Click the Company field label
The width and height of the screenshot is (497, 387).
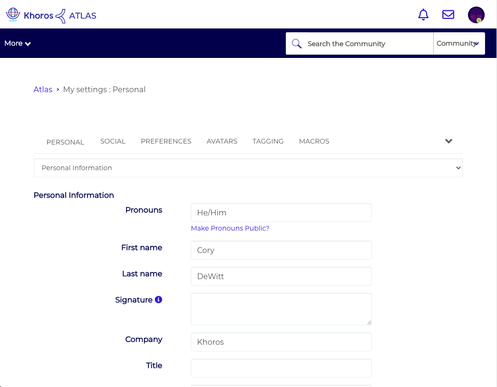pyautogui.click(x=144, y=339)
